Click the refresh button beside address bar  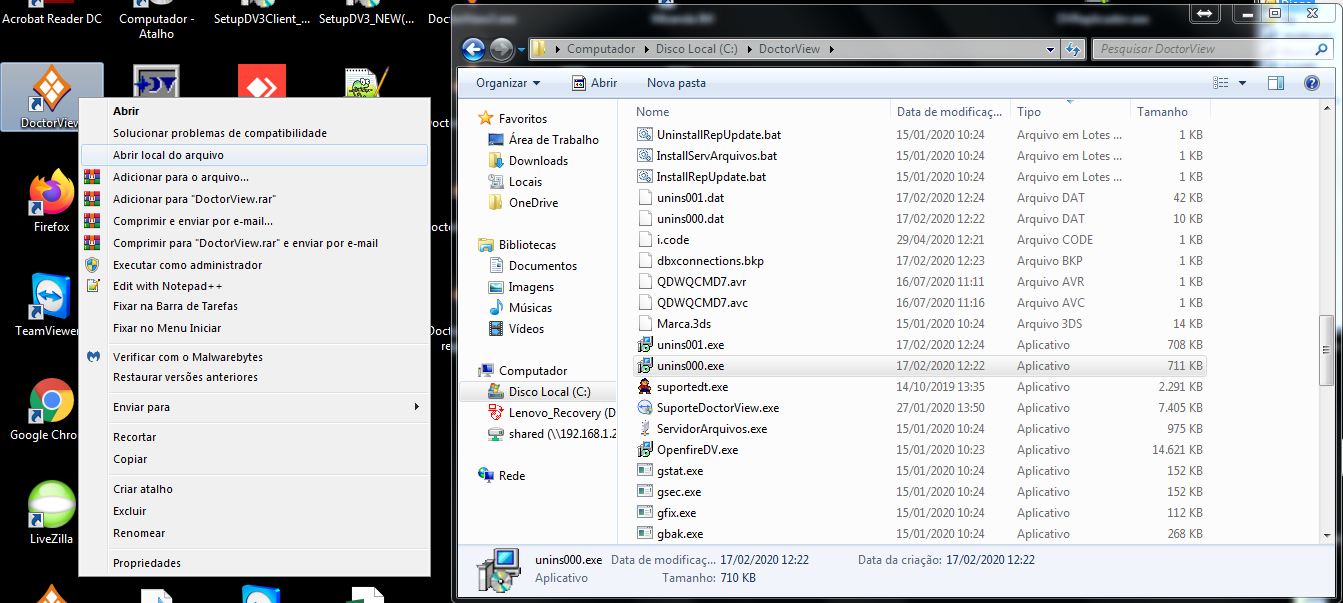coord(1073,49)
